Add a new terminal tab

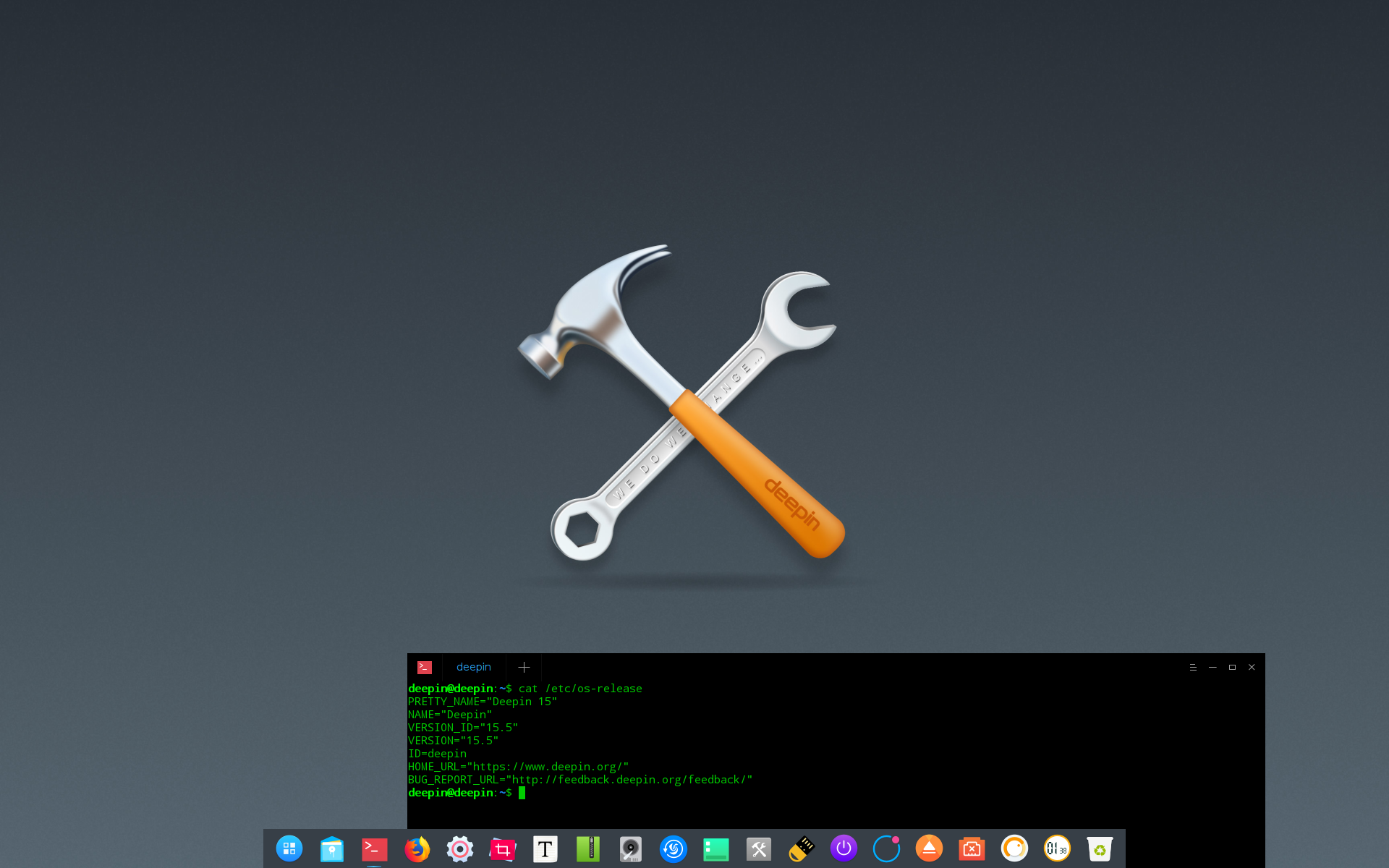click(x=524, y=667)
